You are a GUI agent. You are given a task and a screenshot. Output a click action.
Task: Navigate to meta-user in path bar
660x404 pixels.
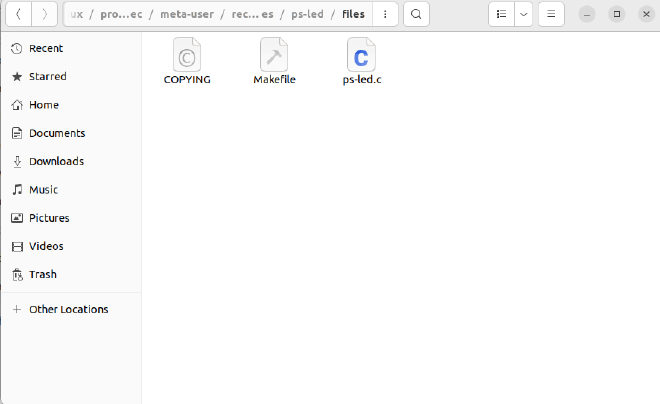pyautogui.click(x=187, y=14)
